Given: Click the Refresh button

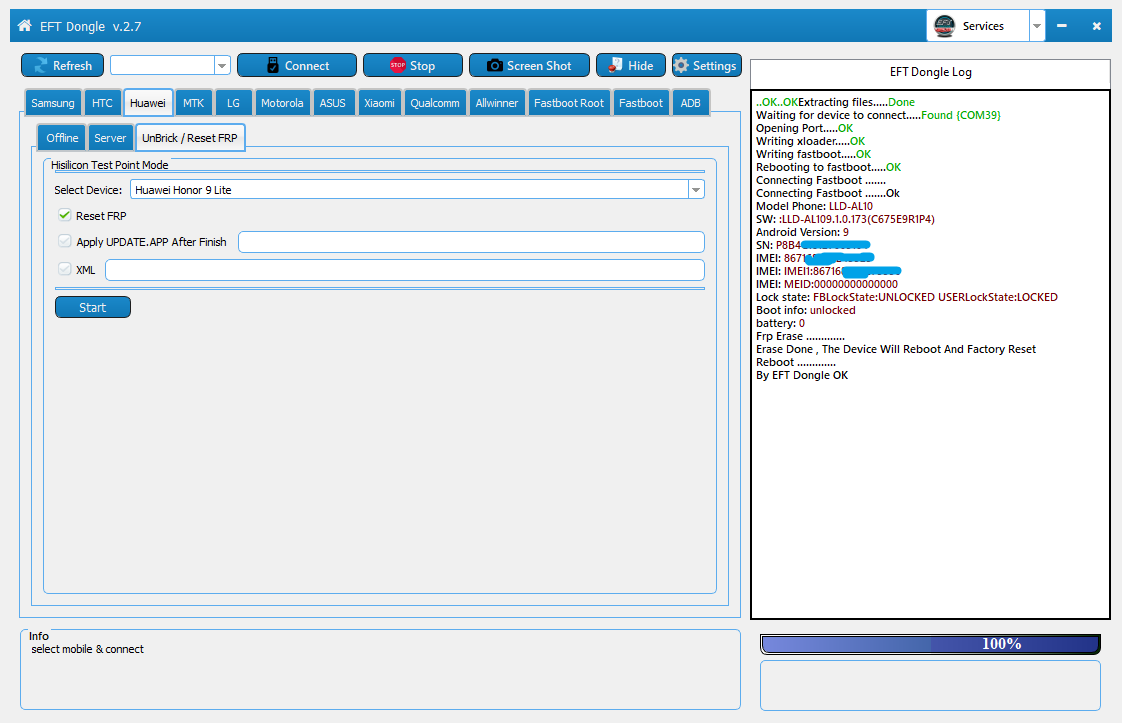Looking at the screenshot, I should click(62, 65).
